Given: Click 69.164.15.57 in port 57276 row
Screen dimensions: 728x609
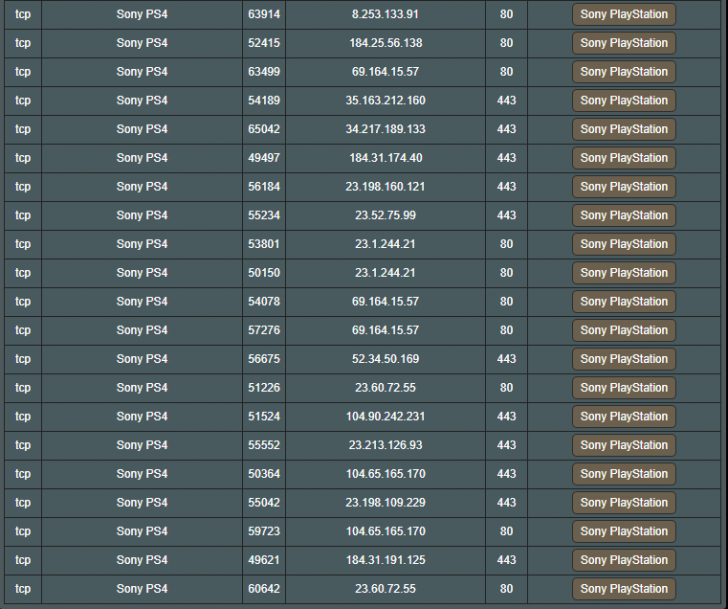Looking at the screenshot, I should (385, 331).
